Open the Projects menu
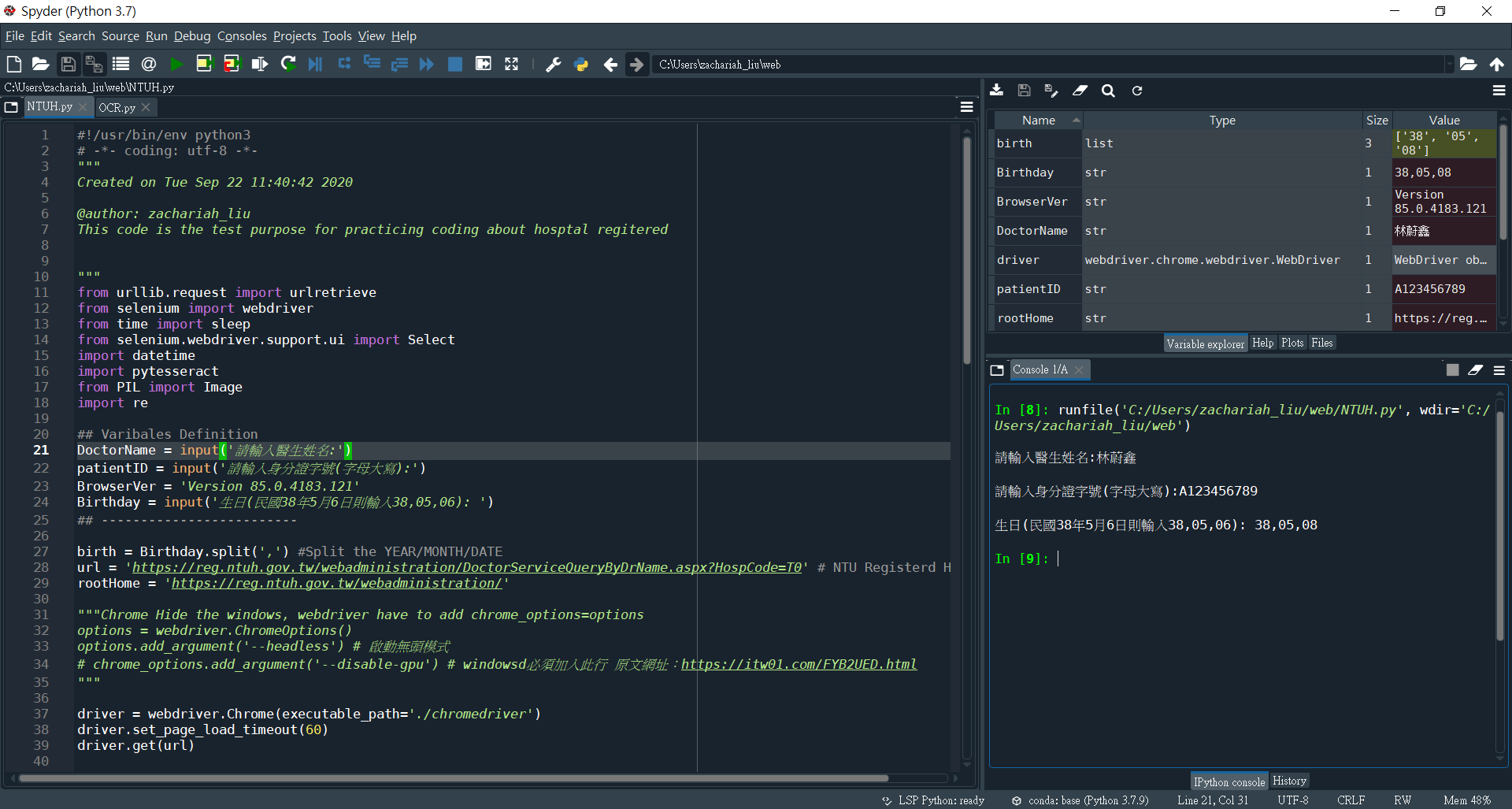 295,36
